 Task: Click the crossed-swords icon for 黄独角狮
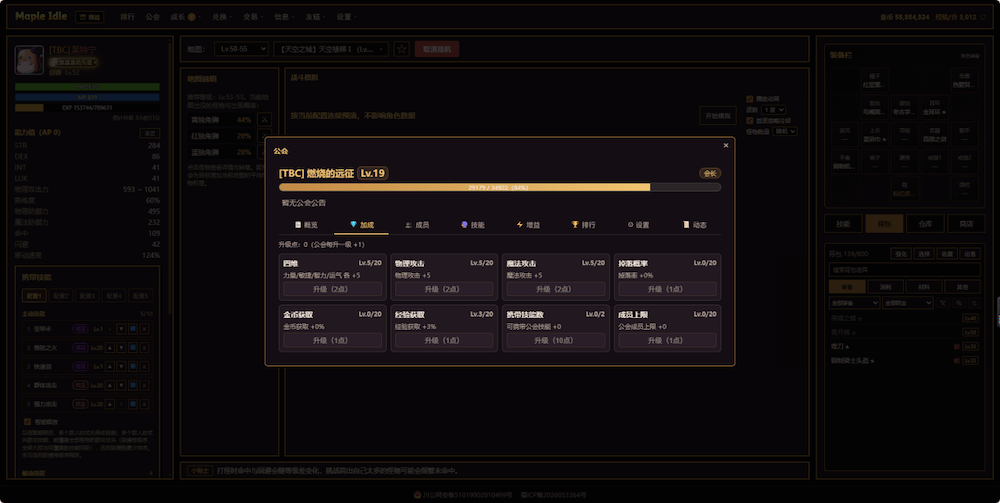(264, 119)
